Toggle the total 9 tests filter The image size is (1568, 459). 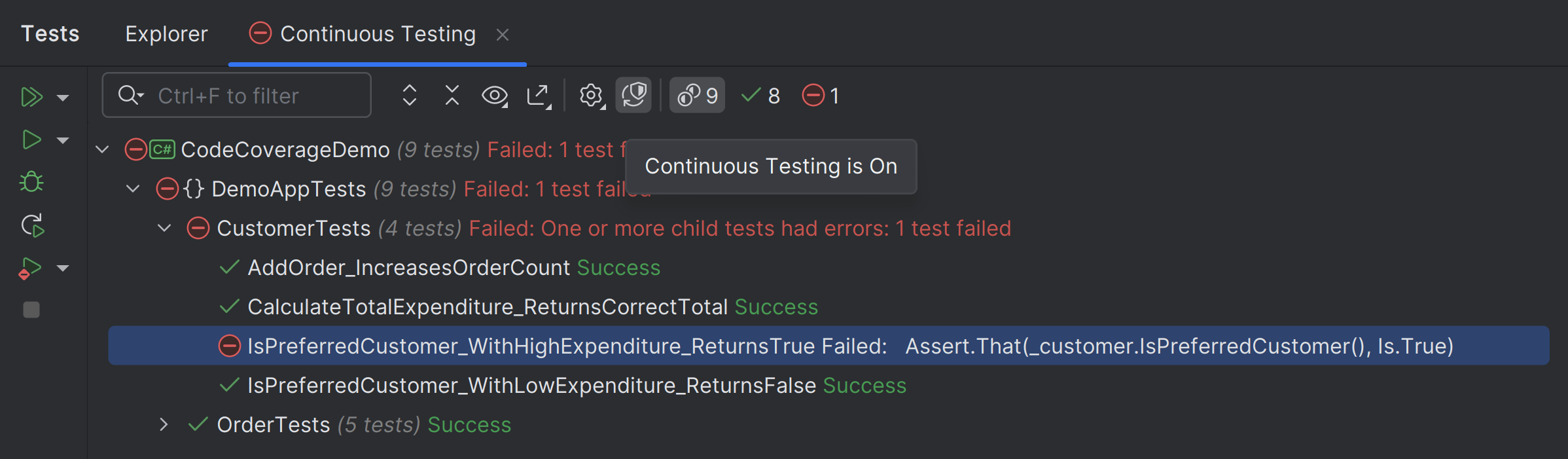[x=697, y=96]
